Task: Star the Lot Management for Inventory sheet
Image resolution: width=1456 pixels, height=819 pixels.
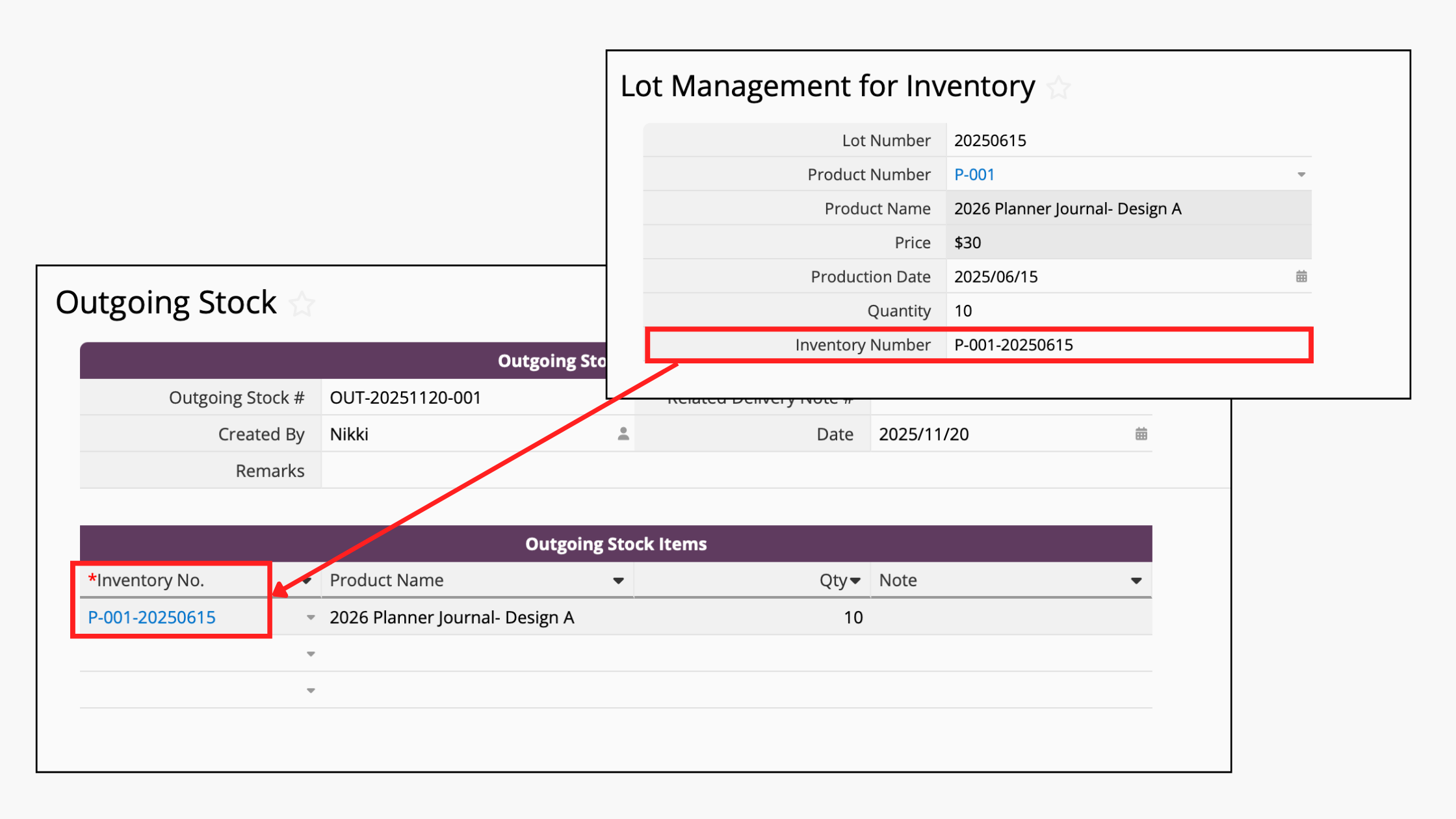Action: (x=1059, y=88)
